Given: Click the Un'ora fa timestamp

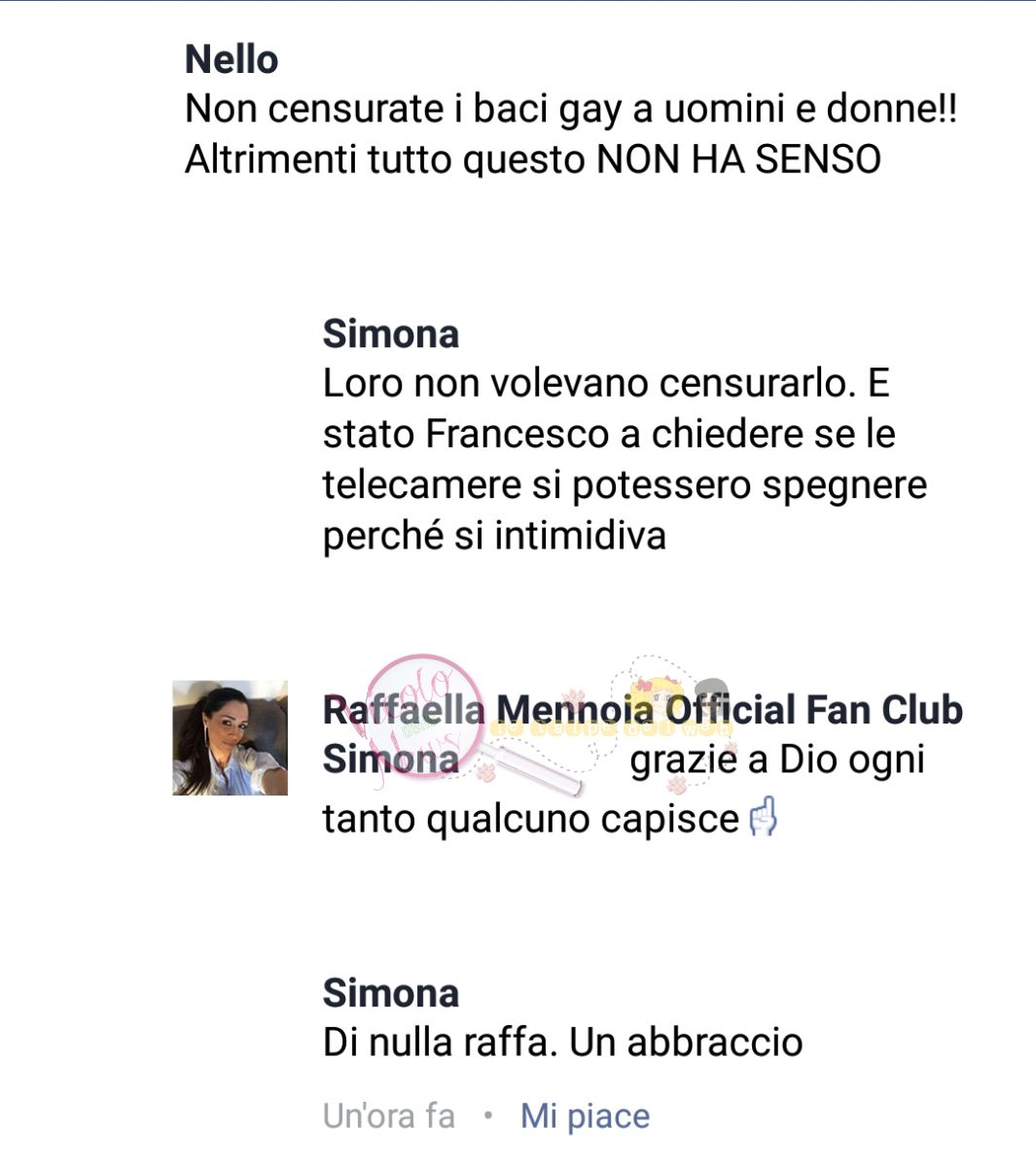Looking at the screenshot, I should pyautogui.click(x=389, y=1116).
